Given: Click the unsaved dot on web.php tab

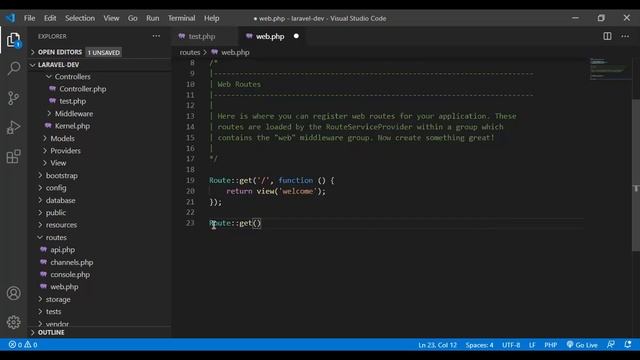Looking at the screenshot, I should click(x=296, y=36).
